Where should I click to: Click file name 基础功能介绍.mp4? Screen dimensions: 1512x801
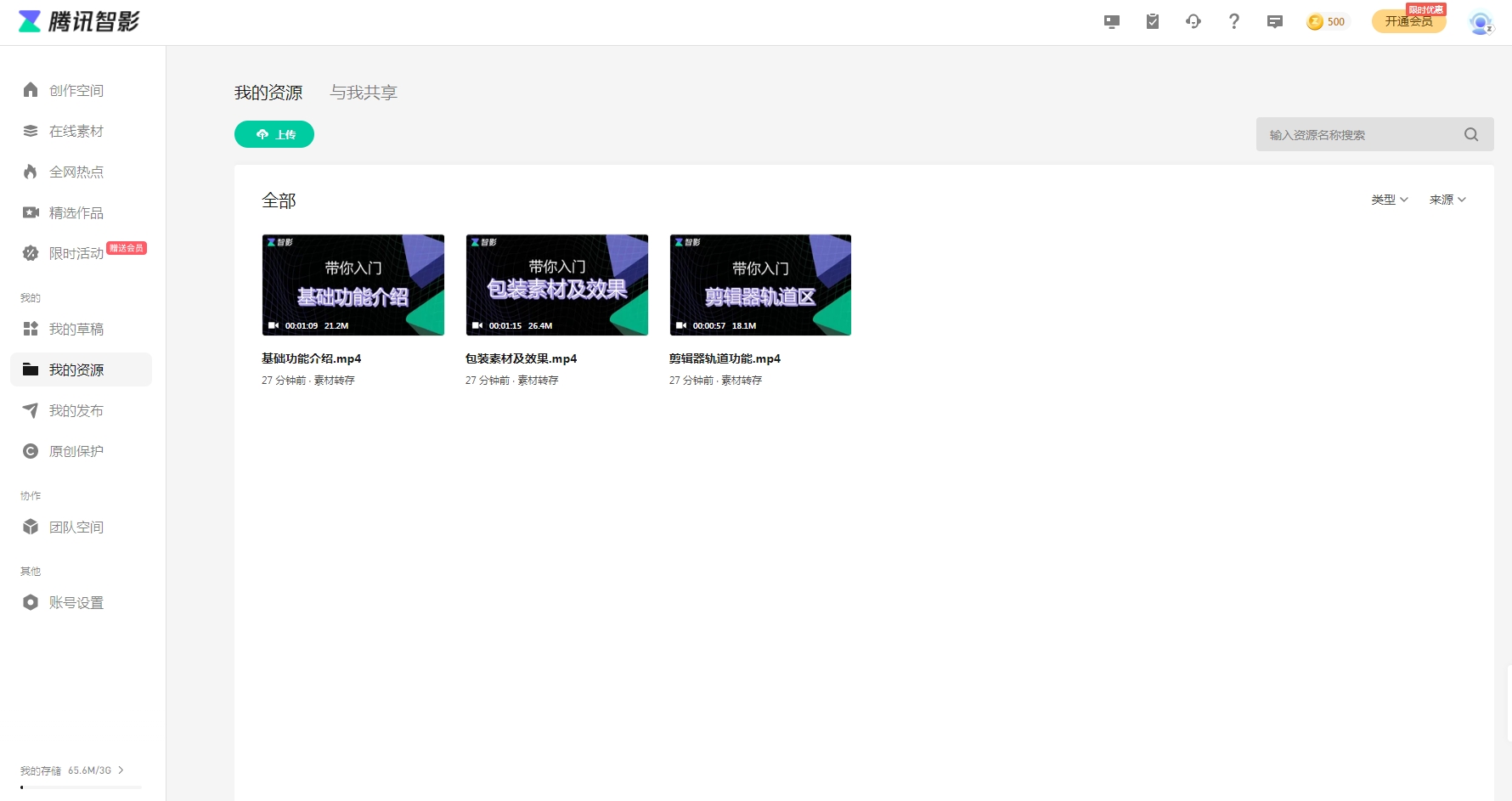[312, 358]
